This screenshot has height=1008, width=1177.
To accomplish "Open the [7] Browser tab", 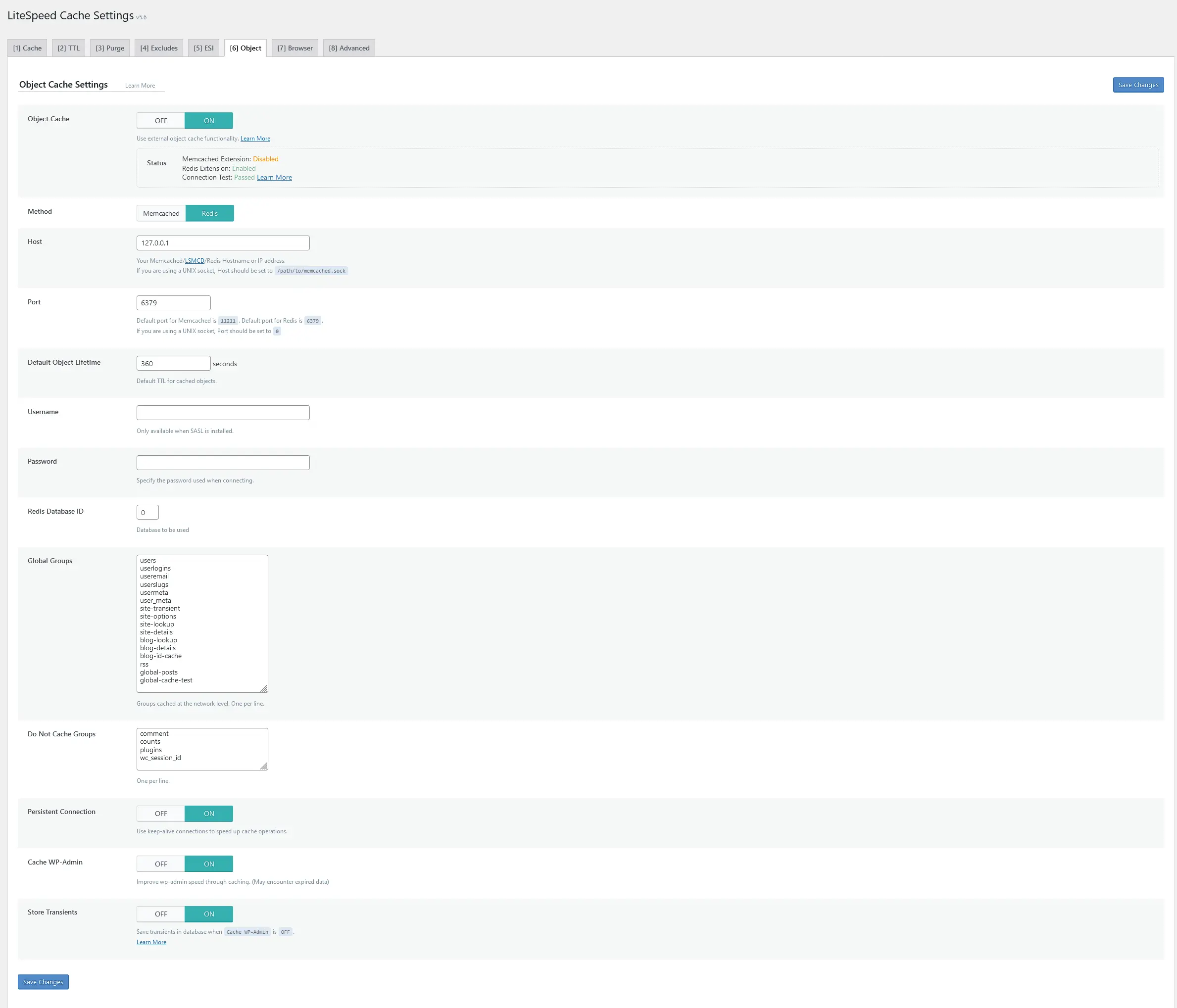I will pyautogui.click(x=295, y=48).
